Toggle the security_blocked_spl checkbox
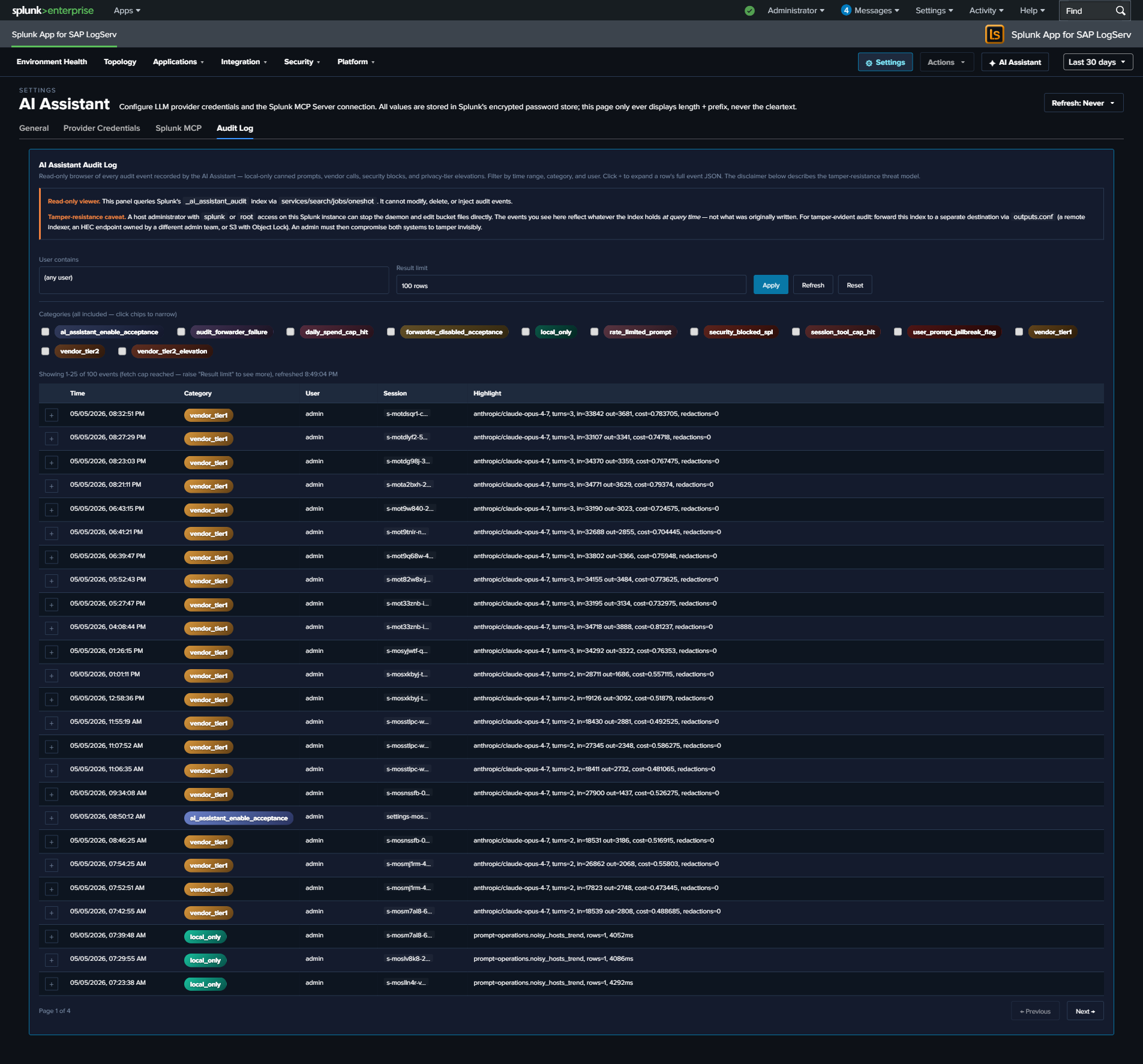The height and width of the screenshot is (1064, 1143). 694,332
